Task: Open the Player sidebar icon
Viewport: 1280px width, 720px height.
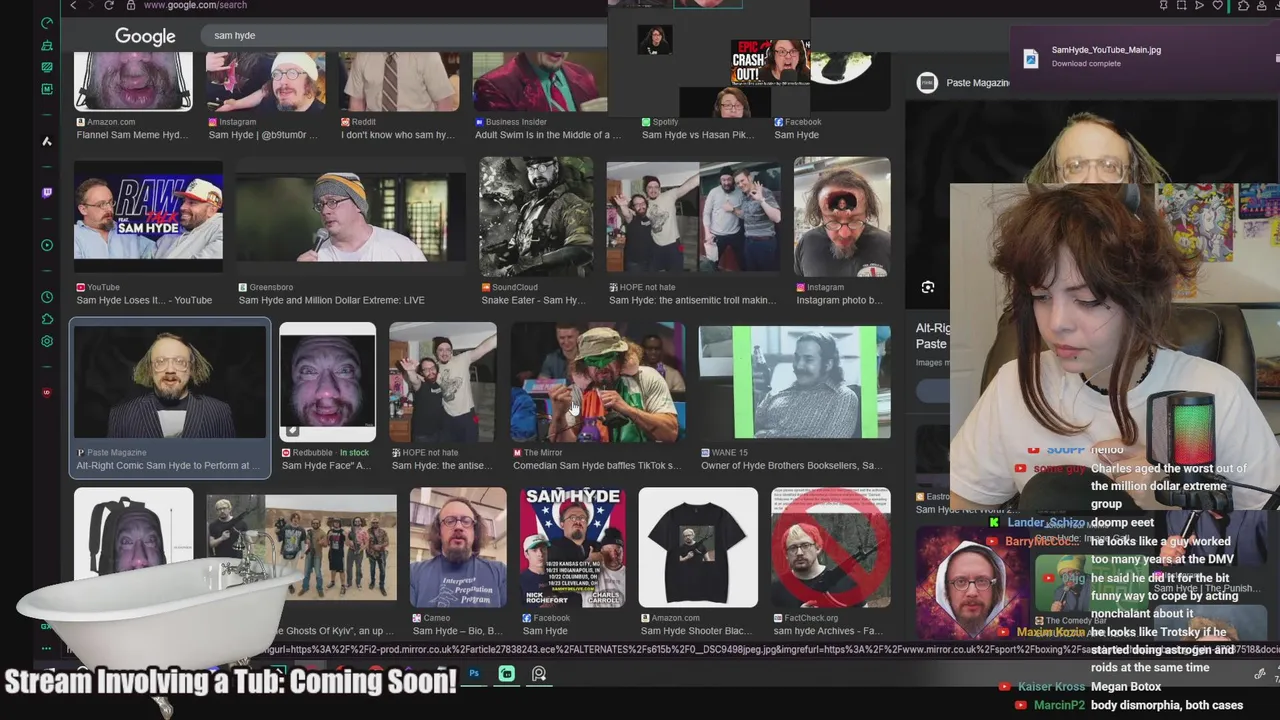Action: (x=47, y=245)
